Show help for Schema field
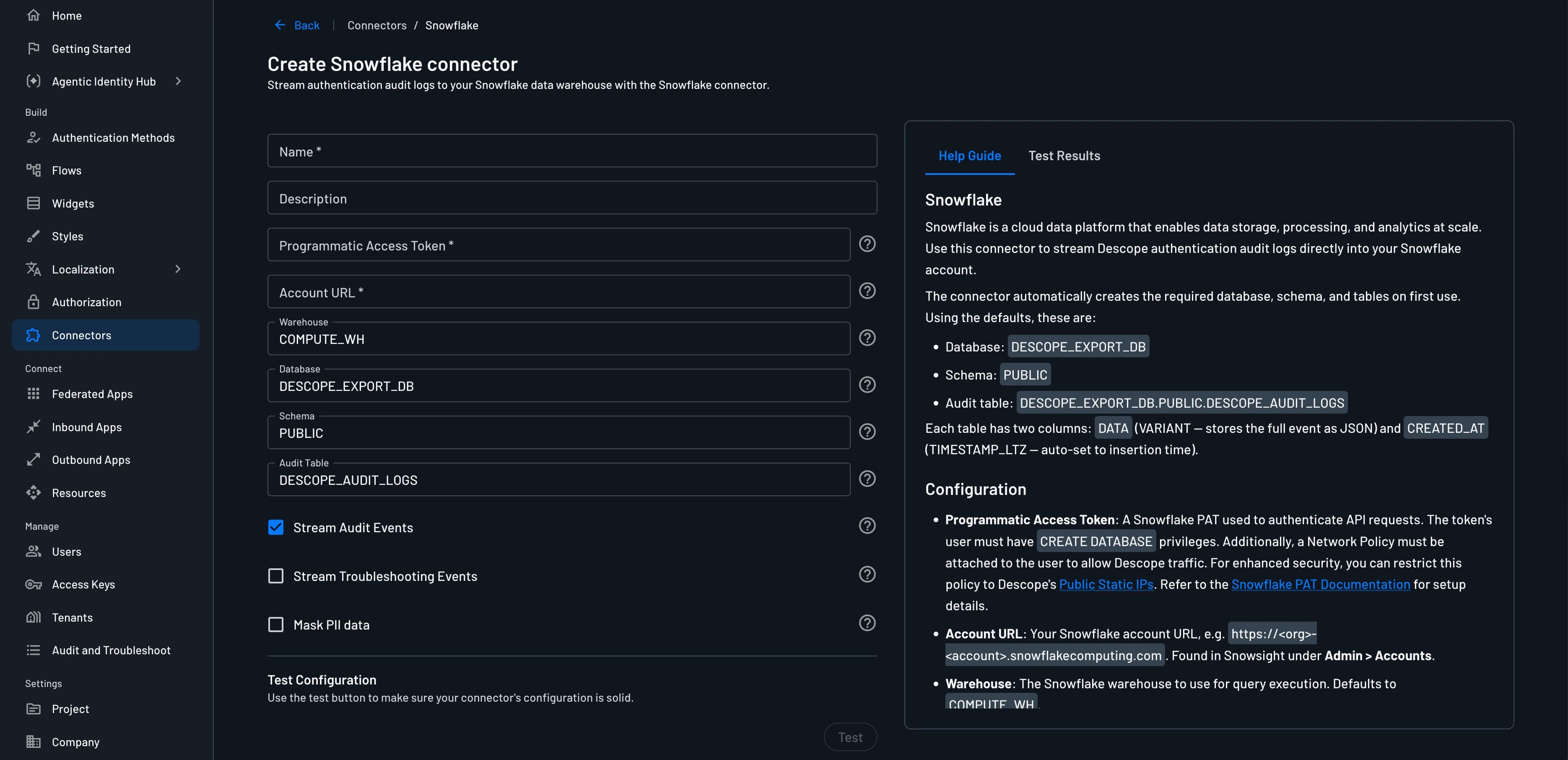The width and height of the screenshot is (1568, 760). click(x=867, y=432)
